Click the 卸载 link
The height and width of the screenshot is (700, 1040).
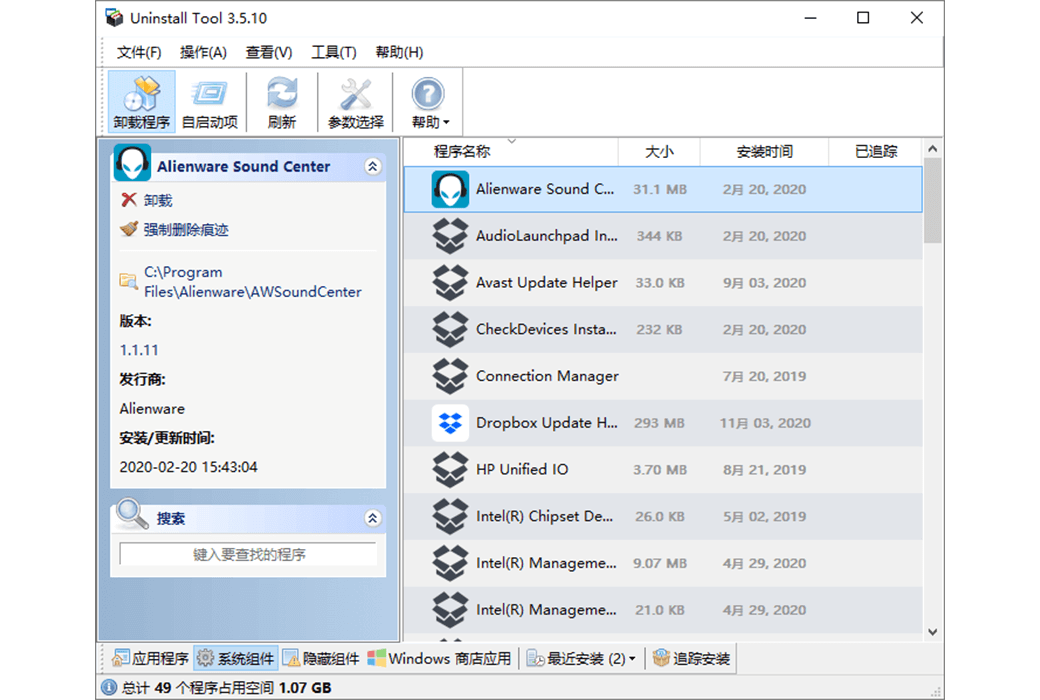point(158,200)
